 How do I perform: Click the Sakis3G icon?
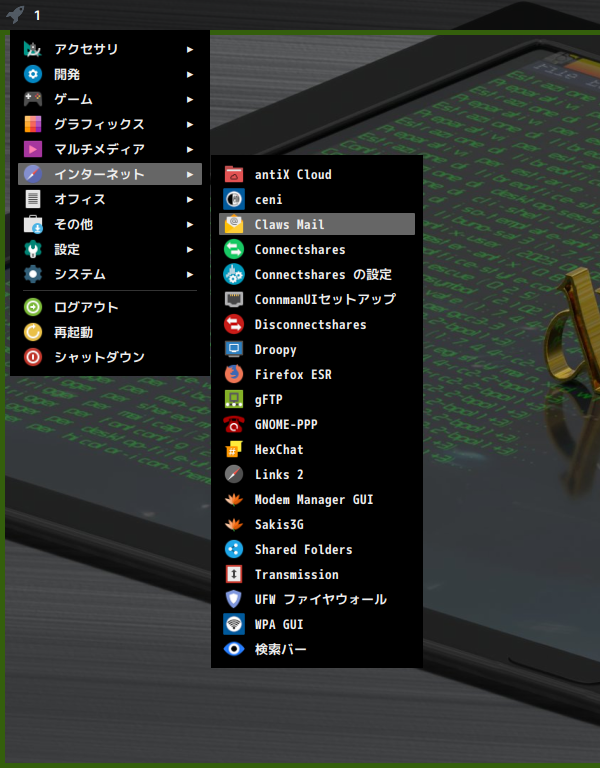click(234, 524)
